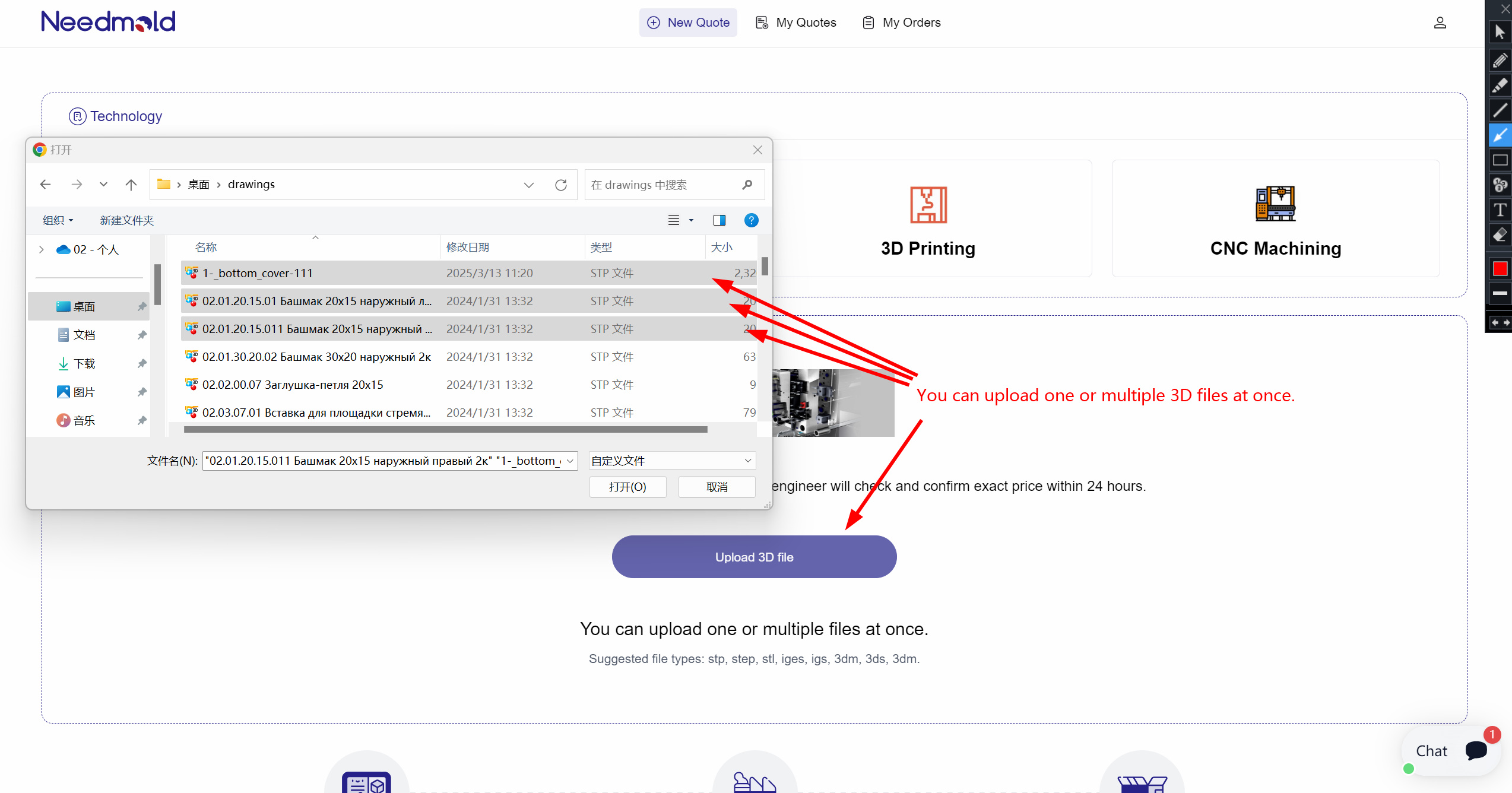1512x793 pixels.
Task: Toggle the file dialog preview pane
Action: pos(719,220)
